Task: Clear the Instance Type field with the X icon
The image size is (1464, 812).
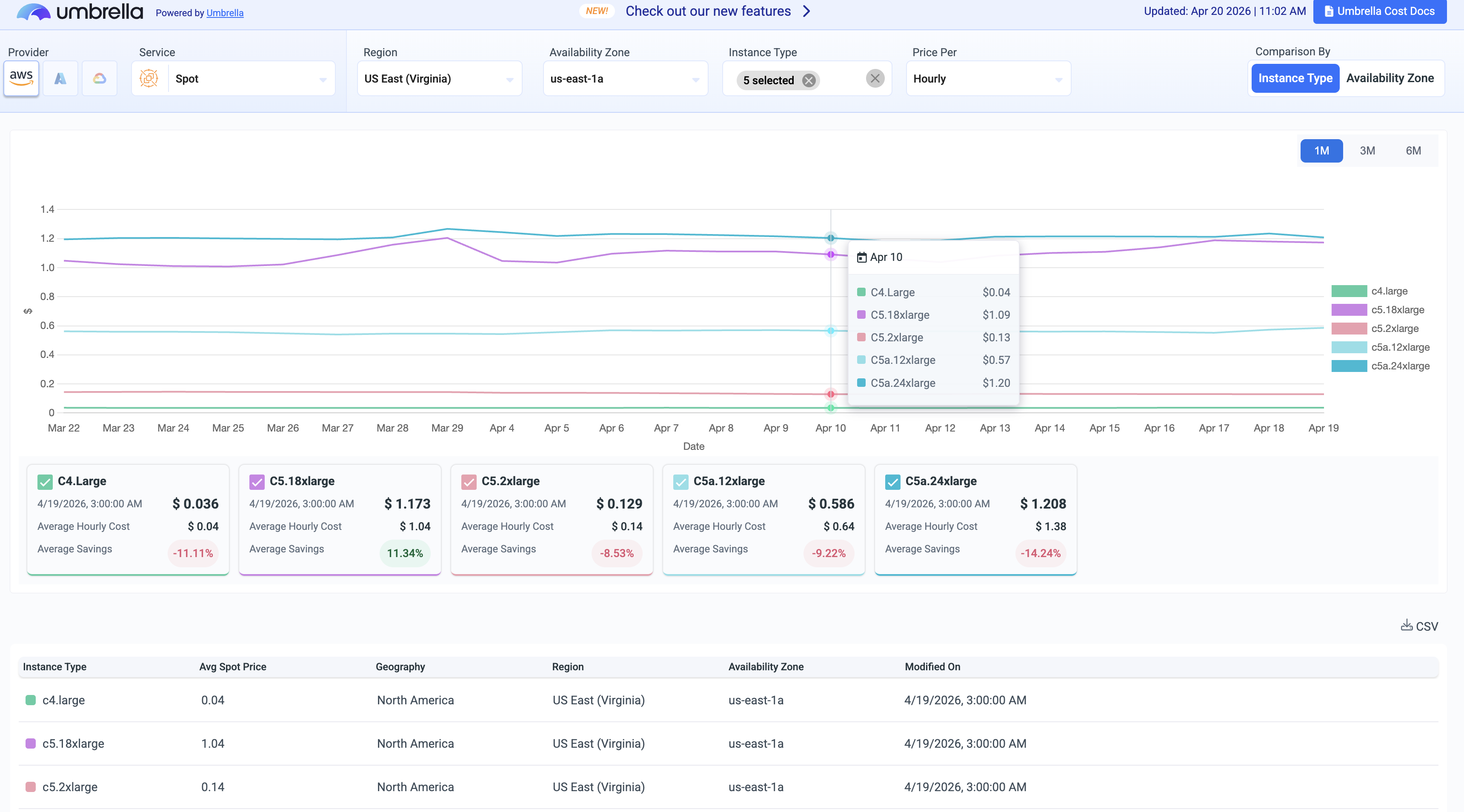Action: (875, 78)
